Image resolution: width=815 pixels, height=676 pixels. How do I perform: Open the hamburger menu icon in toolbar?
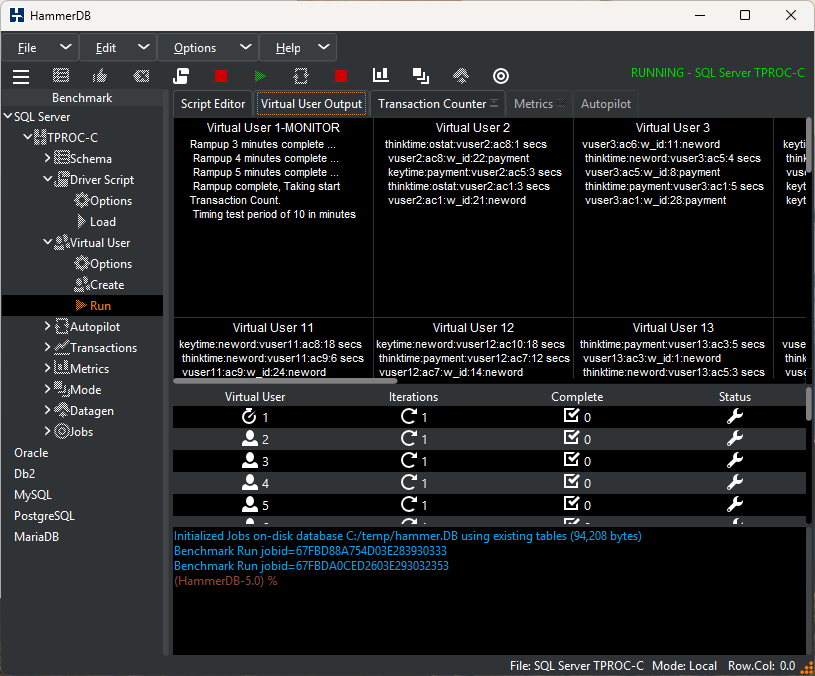[x=20, y=76]
